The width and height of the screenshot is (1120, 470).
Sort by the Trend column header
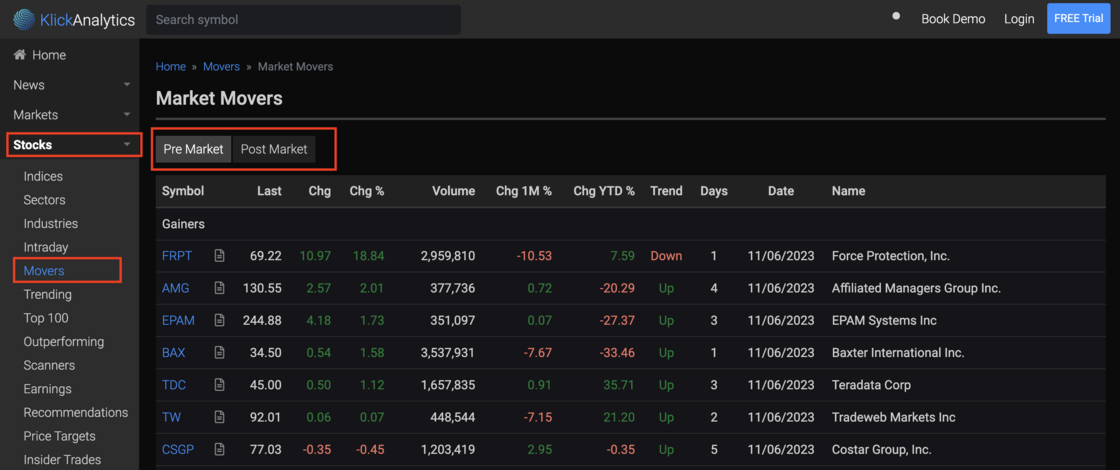[666, 191]
